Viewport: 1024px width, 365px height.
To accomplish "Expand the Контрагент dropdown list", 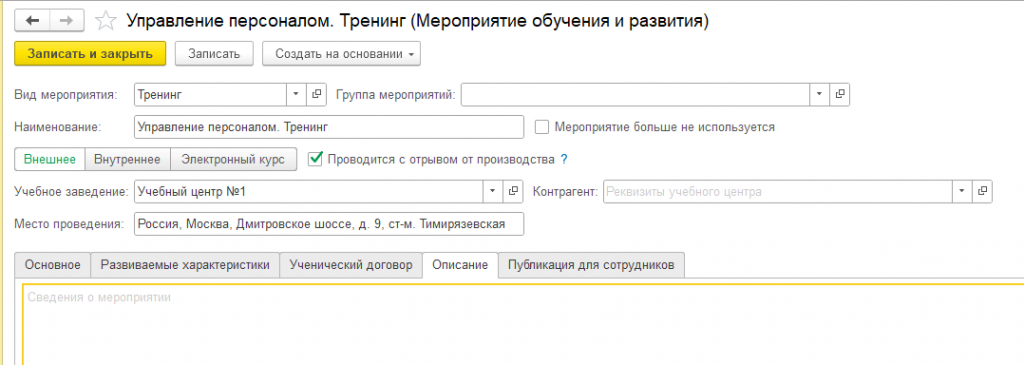I will coord(961,192).
